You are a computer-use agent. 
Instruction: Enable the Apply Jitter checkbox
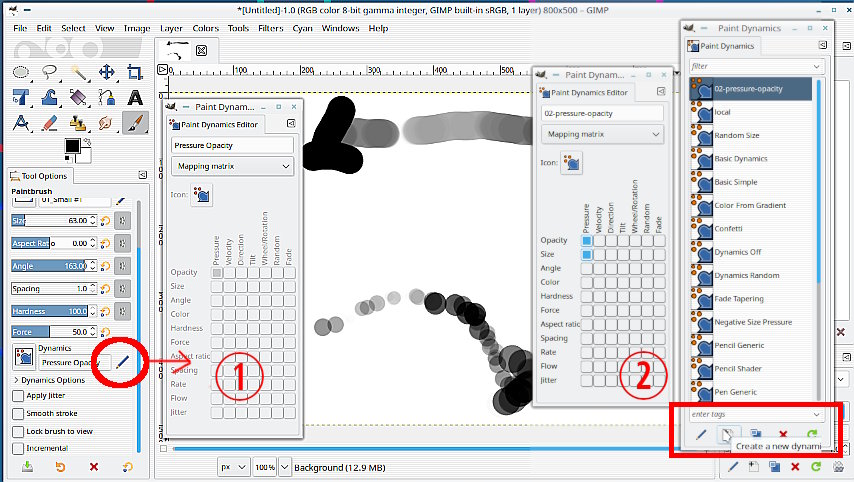tap(18, 395)
